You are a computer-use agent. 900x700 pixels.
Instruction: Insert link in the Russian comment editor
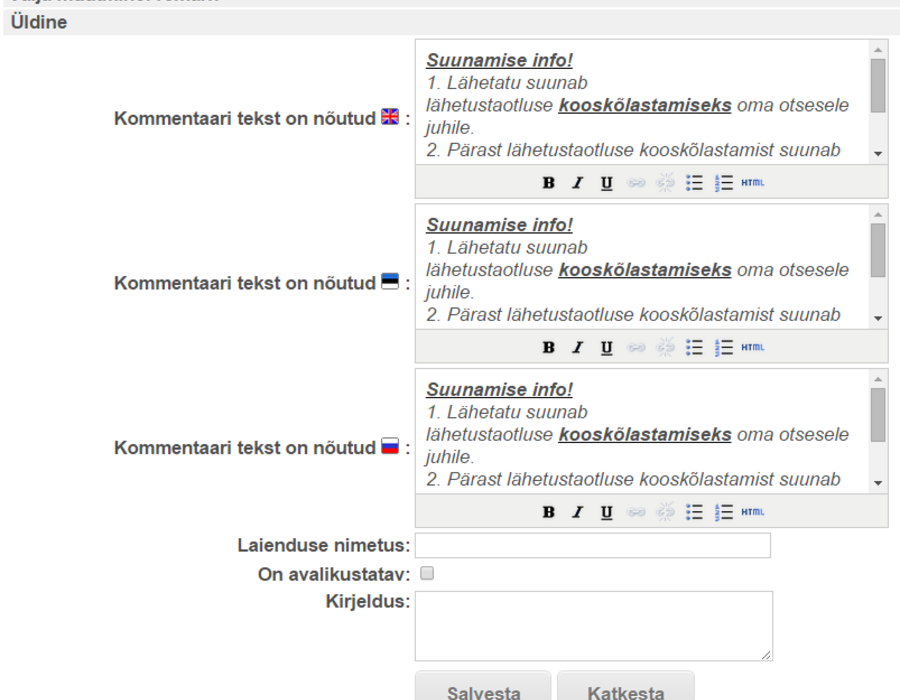tap(636, 512)
